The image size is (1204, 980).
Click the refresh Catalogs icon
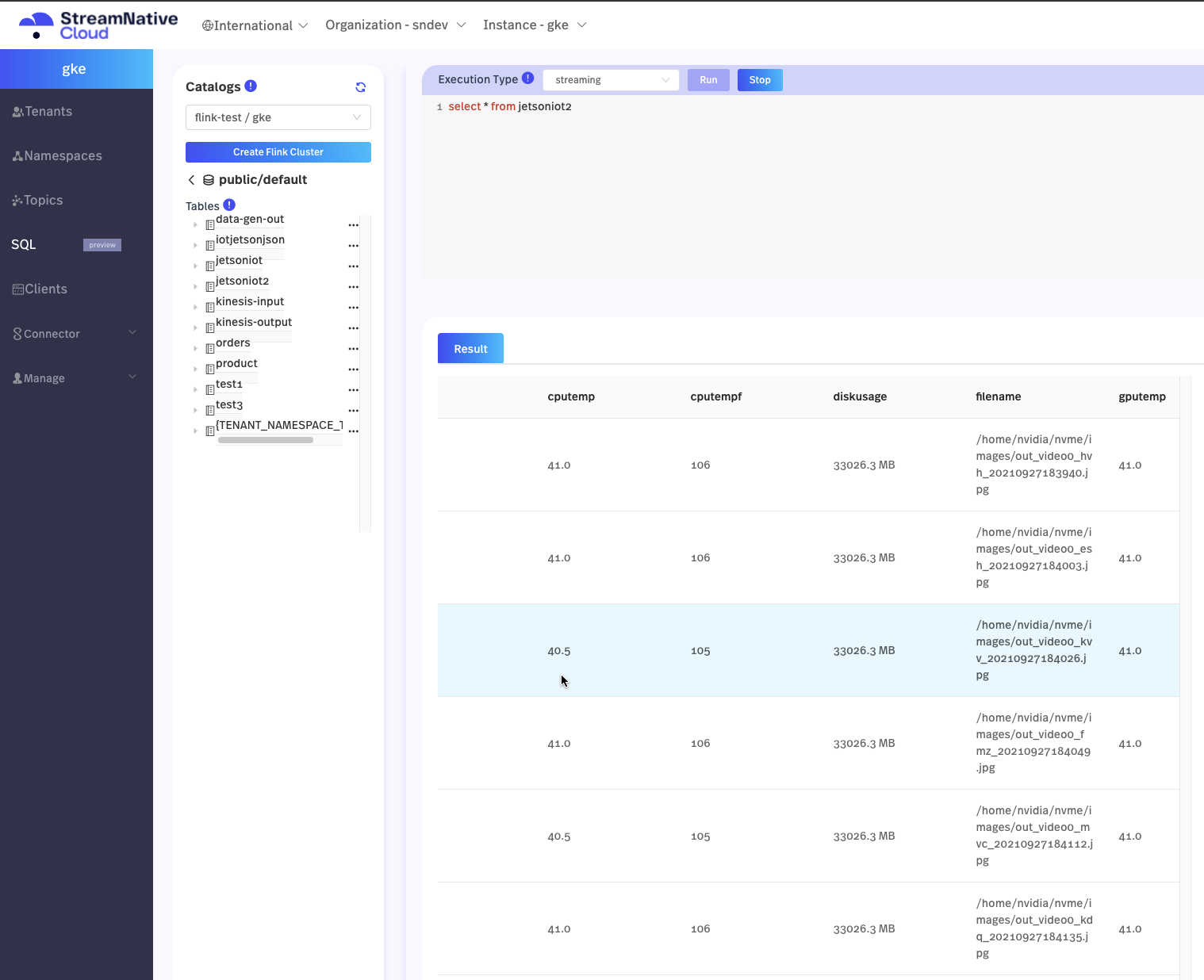tap(360, 87)
